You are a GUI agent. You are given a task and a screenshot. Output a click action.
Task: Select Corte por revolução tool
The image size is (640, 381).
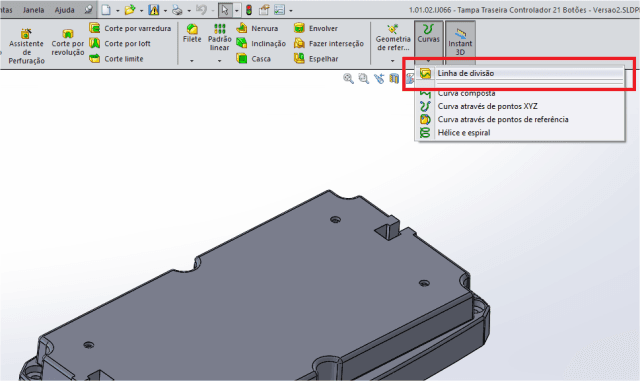[68, 42]
